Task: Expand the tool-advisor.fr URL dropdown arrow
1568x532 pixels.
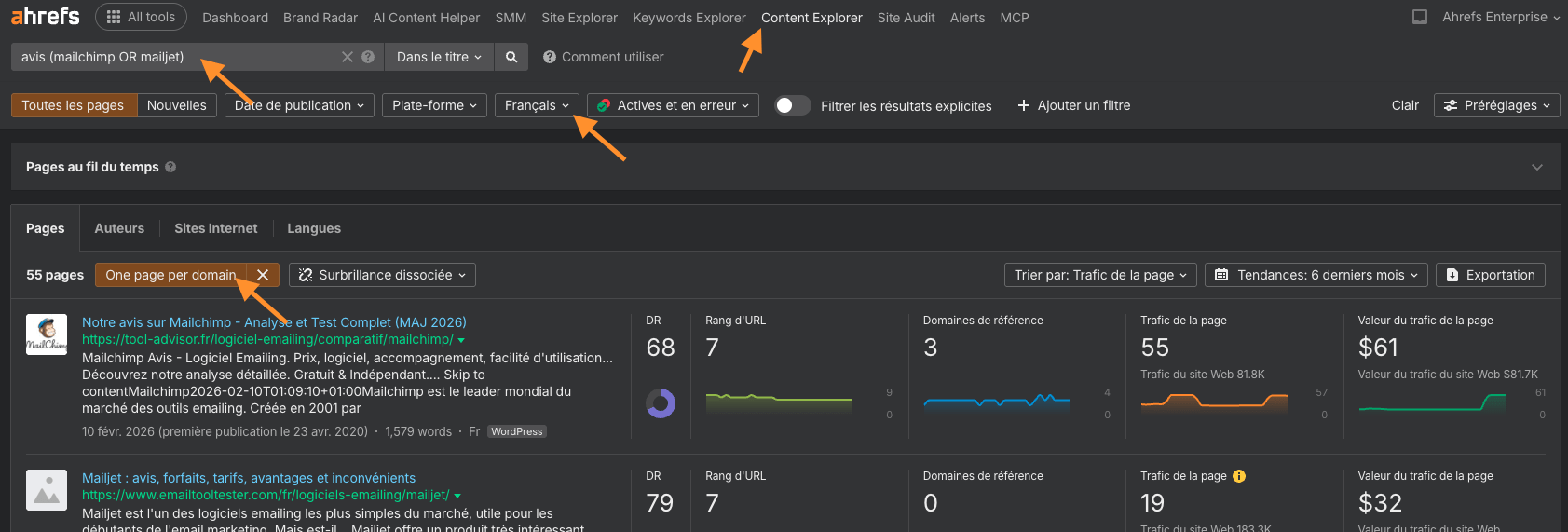Action: (x=461, y=340)
